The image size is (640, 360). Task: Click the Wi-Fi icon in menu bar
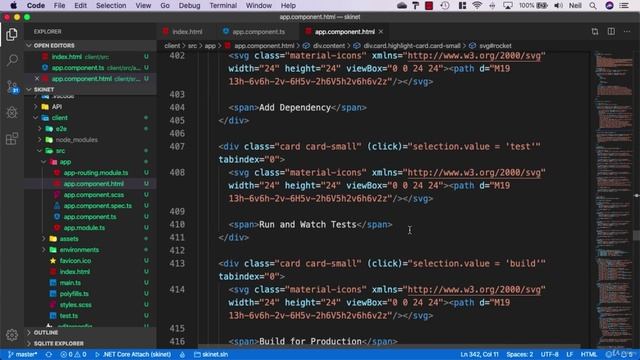click(x=477, y=5)
